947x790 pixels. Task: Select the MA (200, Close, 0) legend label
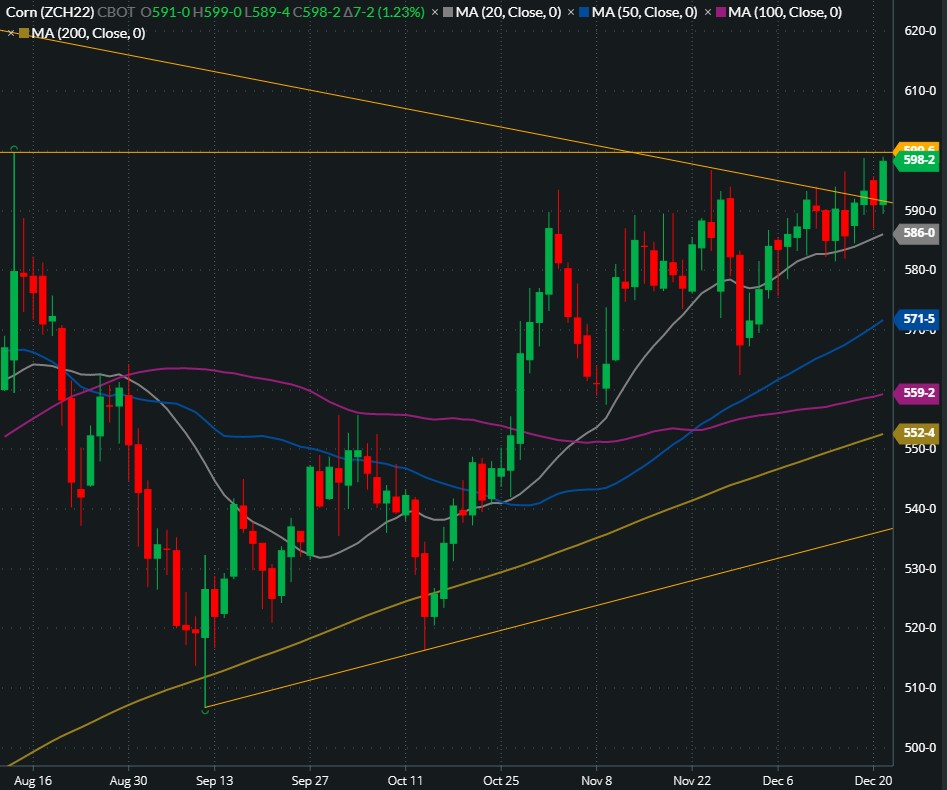point(88,33)
